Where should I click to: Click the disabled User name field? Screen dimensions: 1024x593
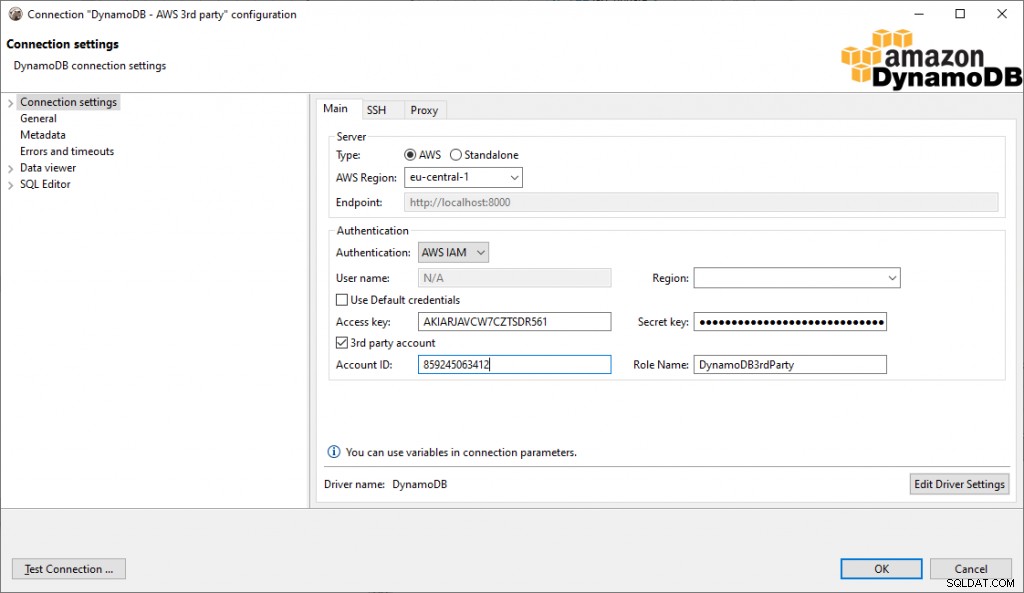(x=515, y=278)
